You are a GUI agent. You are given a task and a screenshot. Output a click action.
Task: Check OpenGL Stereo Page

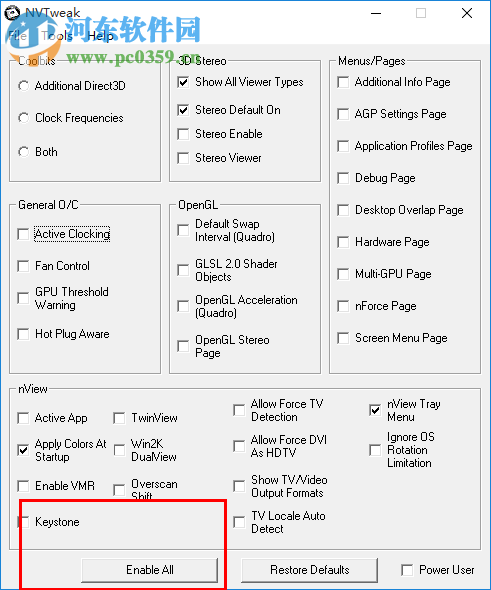[x=183, y=346]
